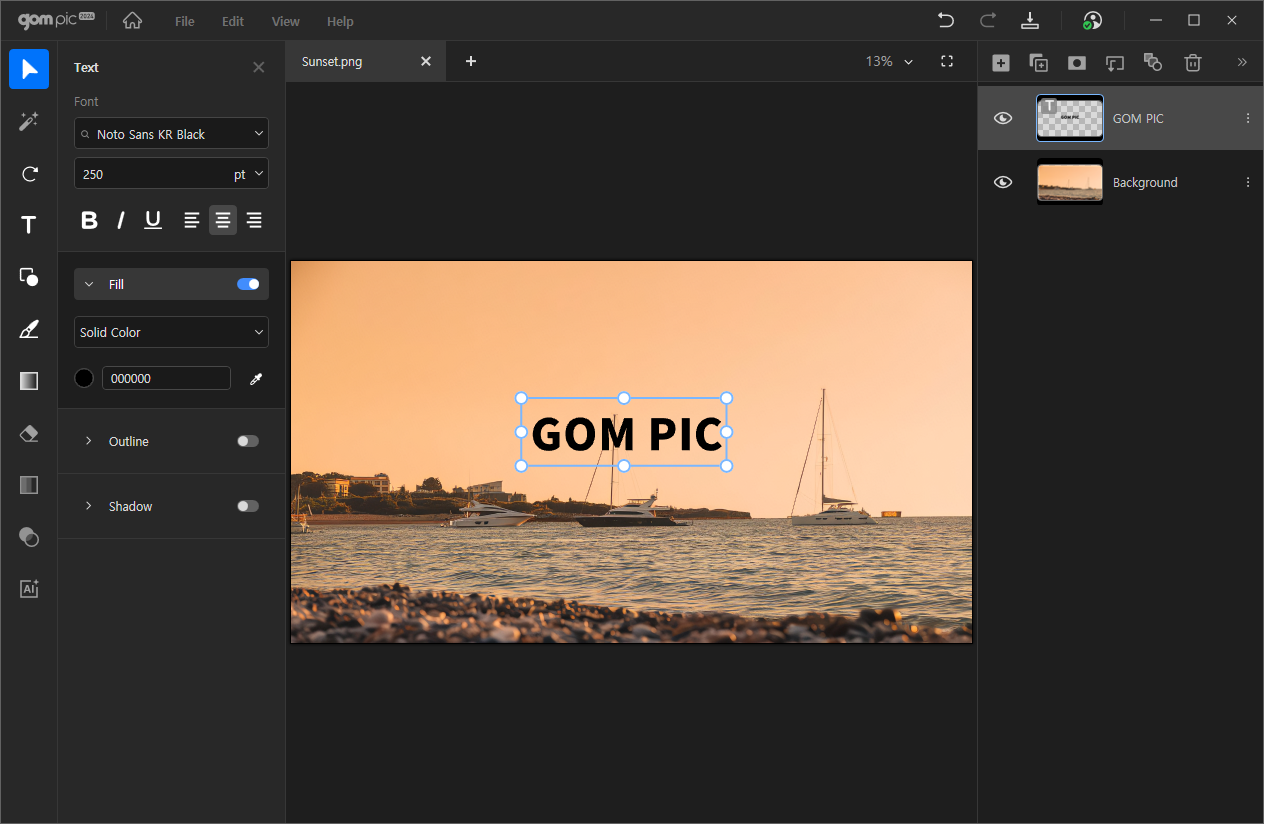
Task: Select the magic wand tool
Action: tap(29, 121)
